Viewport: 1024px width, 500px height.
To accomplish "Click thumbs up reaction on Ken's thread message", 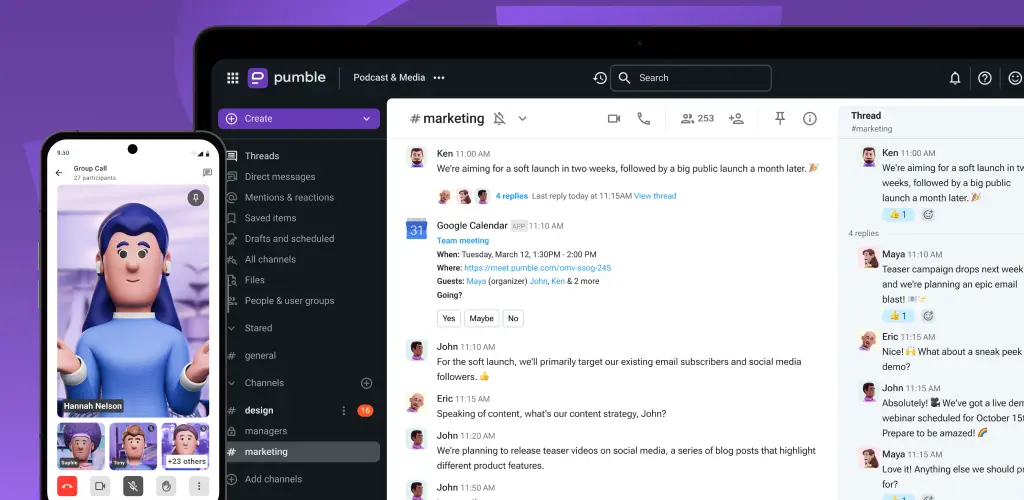I will [898, 214].
